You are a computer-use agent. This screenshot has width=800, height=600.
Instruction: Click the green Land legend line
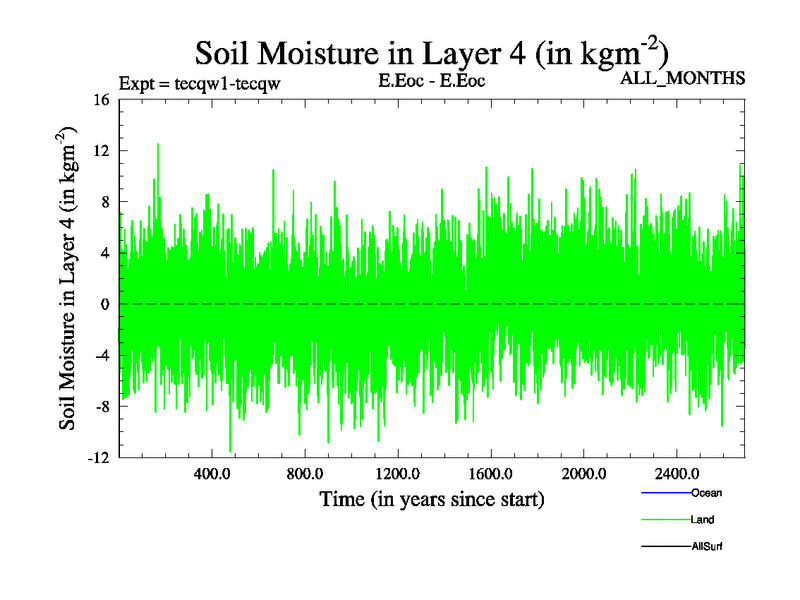coord(664,520)
